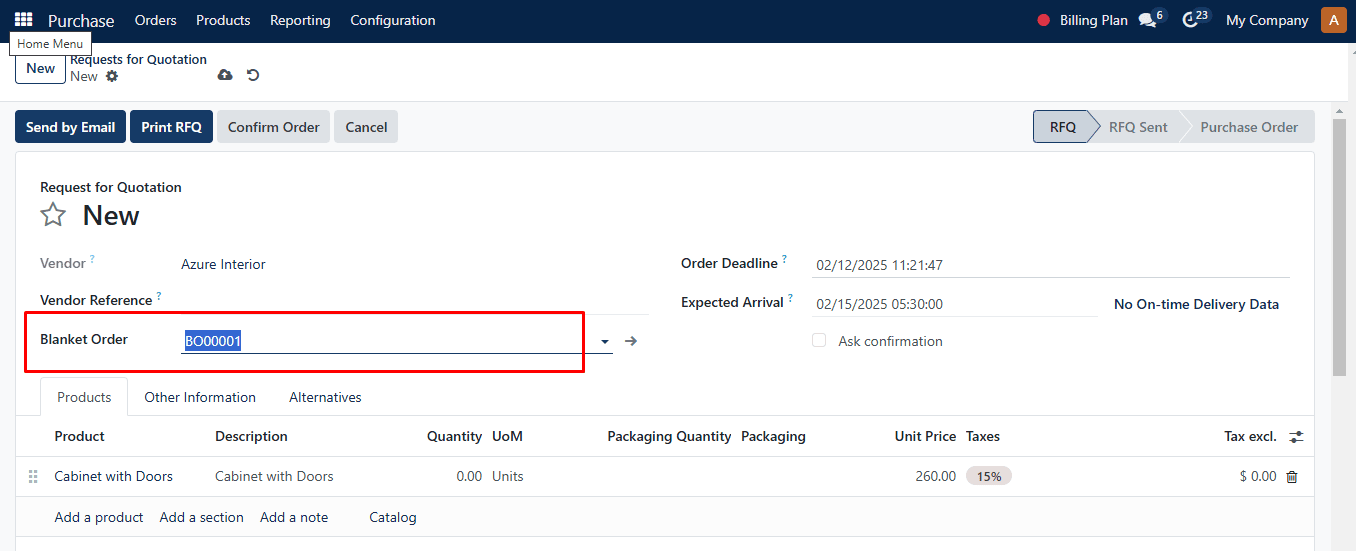
Task: Open the Orders menu
Action: tap(155, 20)
